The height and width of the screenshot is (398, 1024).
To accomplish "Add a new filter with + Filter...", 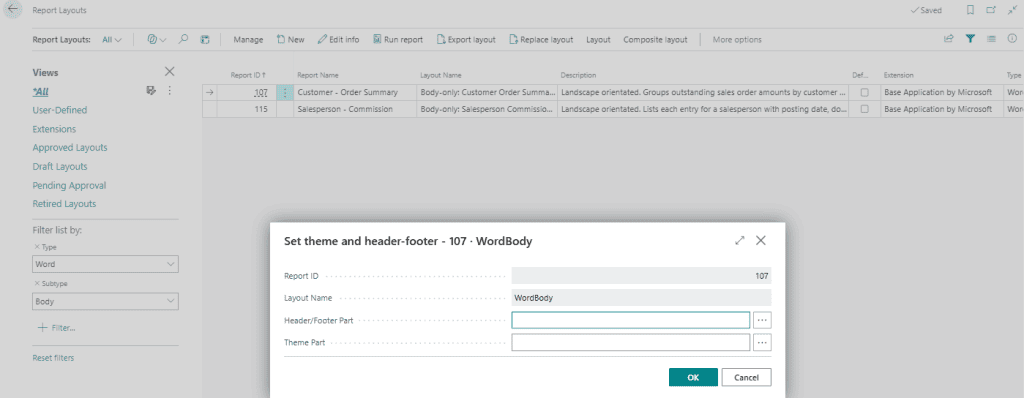I will point(57,327).
